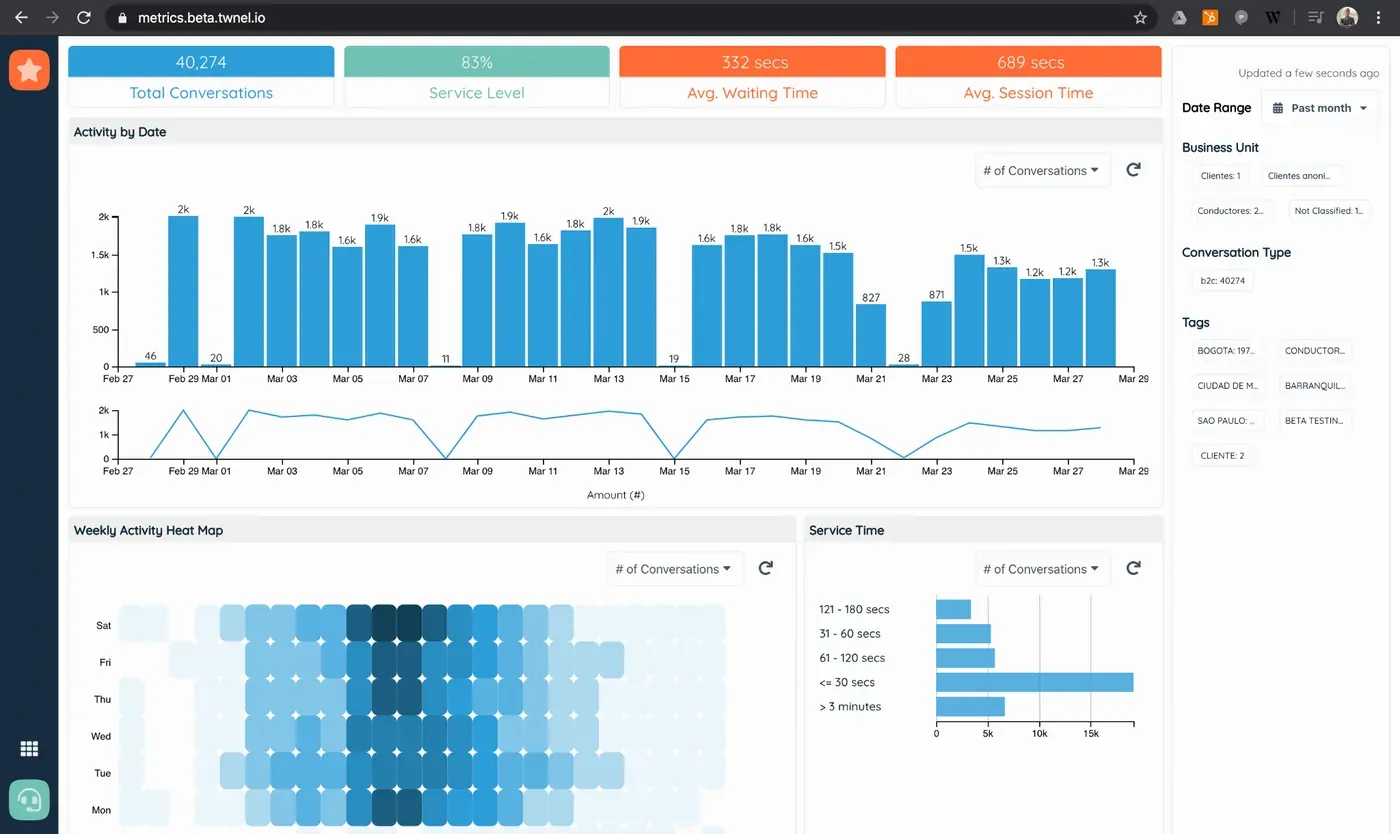Image resolution: width=1400 pixels, height=834 pixels.
Task: Filter by the 'BETA TESTIN...' tag
Action: pyautogui.click(x=1315, y=421)
